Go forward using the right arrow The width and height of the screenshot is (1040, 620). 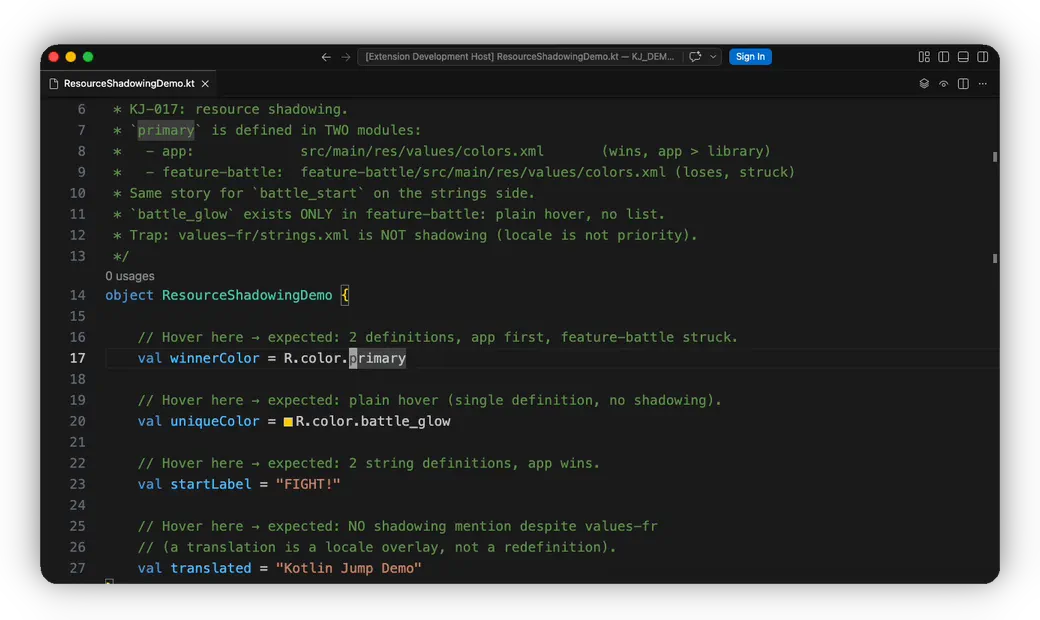click(346, 57)
